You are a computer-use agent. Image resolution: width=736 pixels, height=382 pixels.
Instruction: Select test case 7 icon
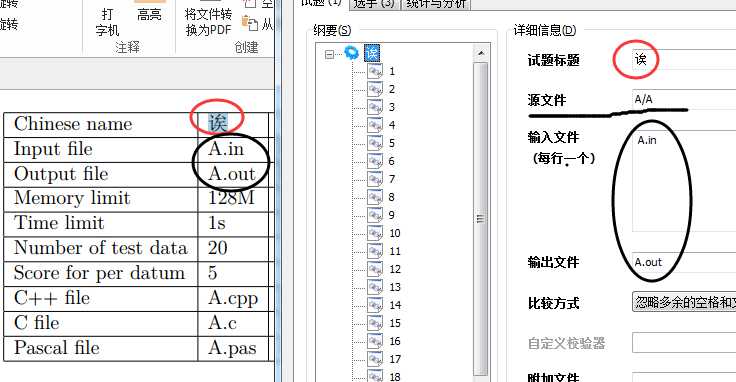click(x=375, y=179)
